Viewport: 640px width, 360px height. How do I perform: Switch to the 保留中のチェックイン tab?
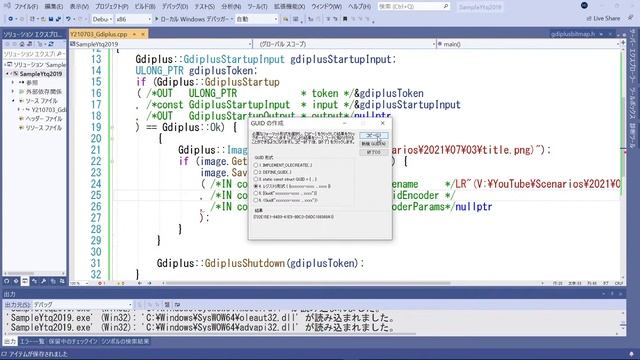point(73,341)
